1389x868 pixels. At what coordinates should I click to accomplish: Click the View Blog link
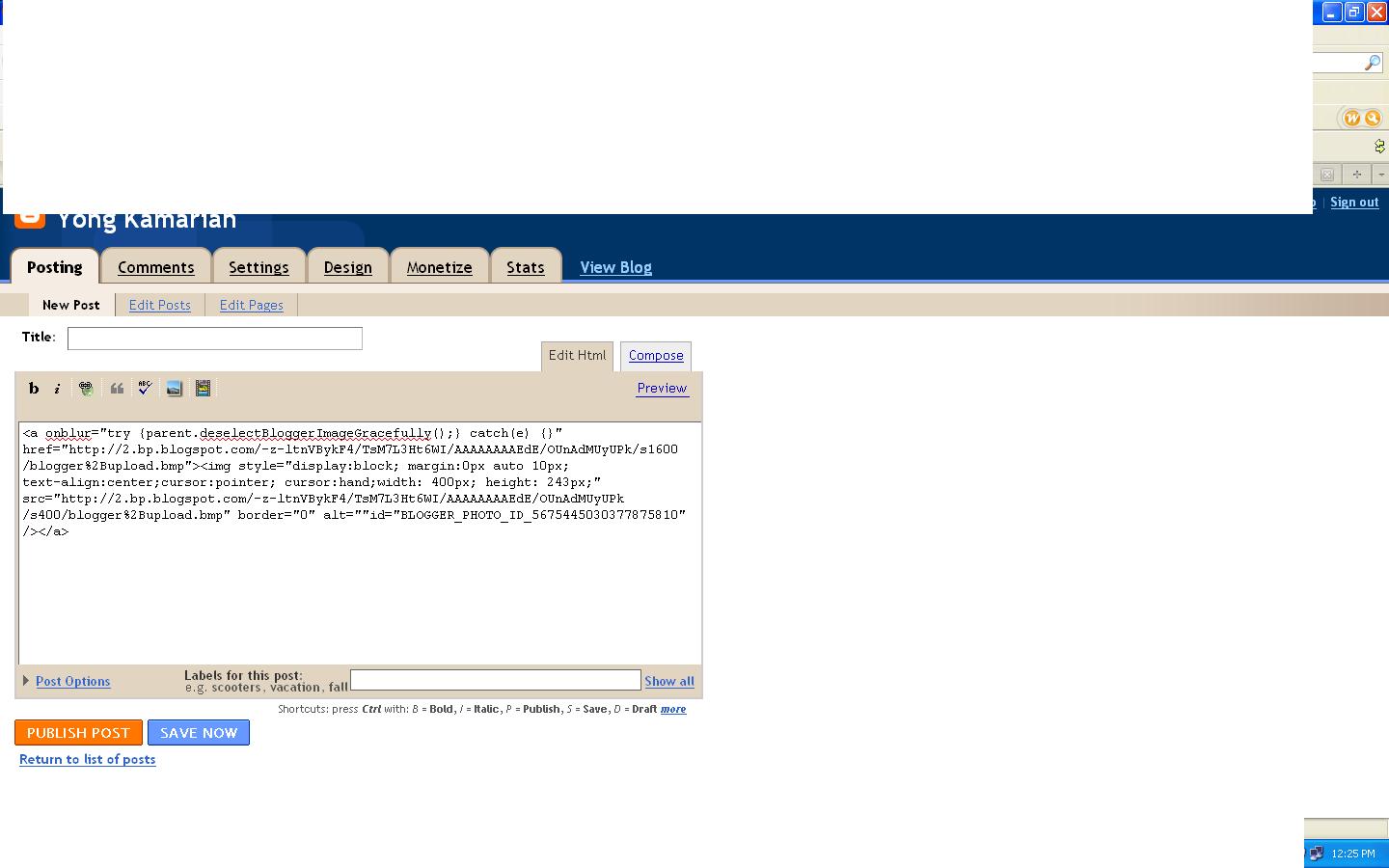coord(616,267)
